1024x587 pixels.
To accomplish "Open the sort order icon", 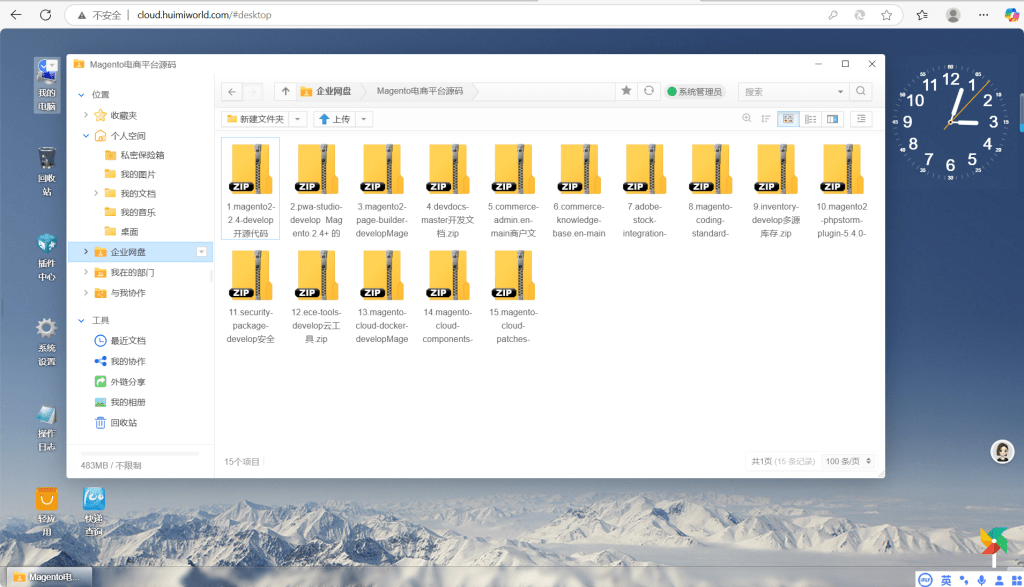I will 766,119.
